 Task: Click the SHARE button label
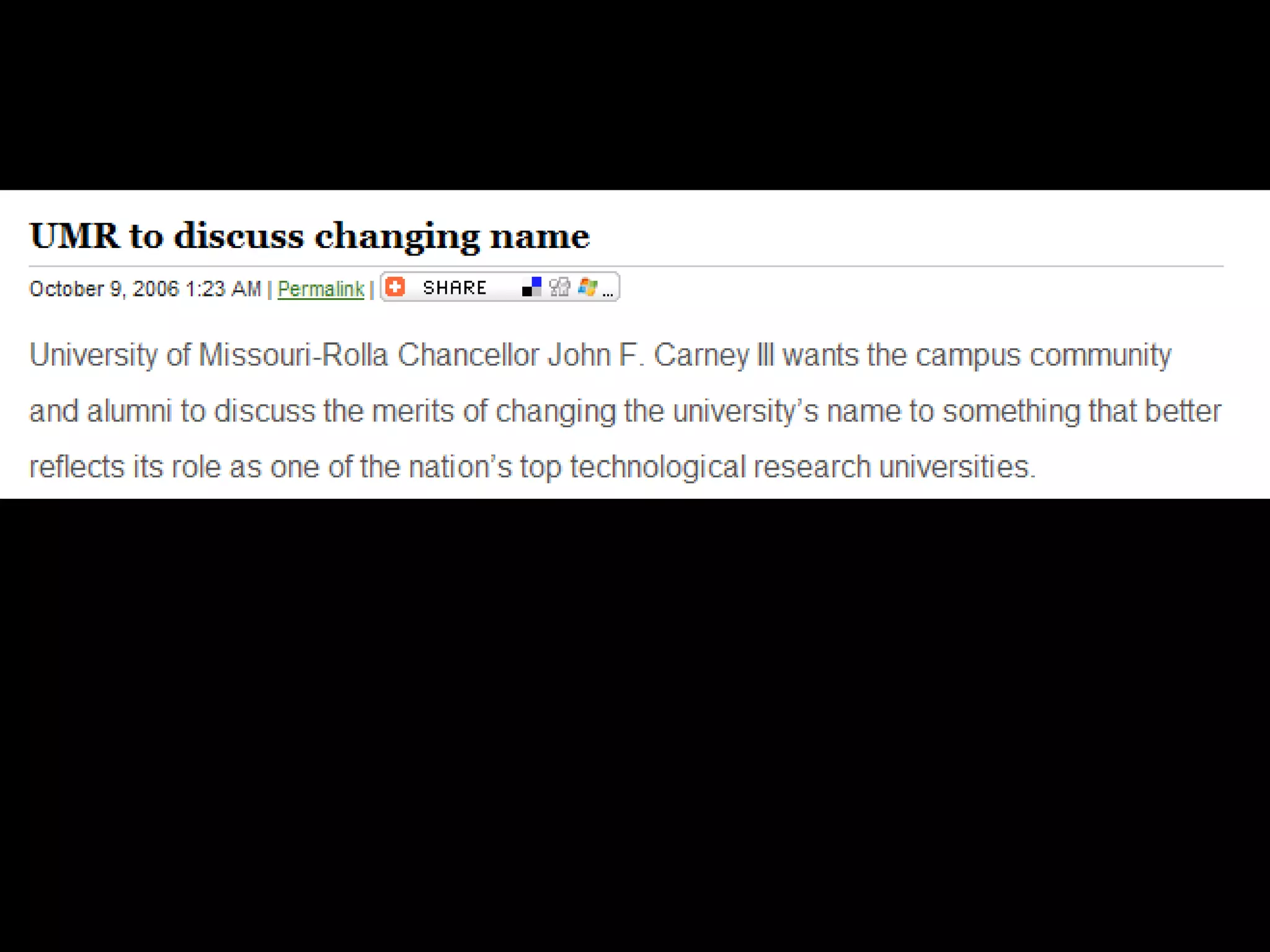point(455,288)
